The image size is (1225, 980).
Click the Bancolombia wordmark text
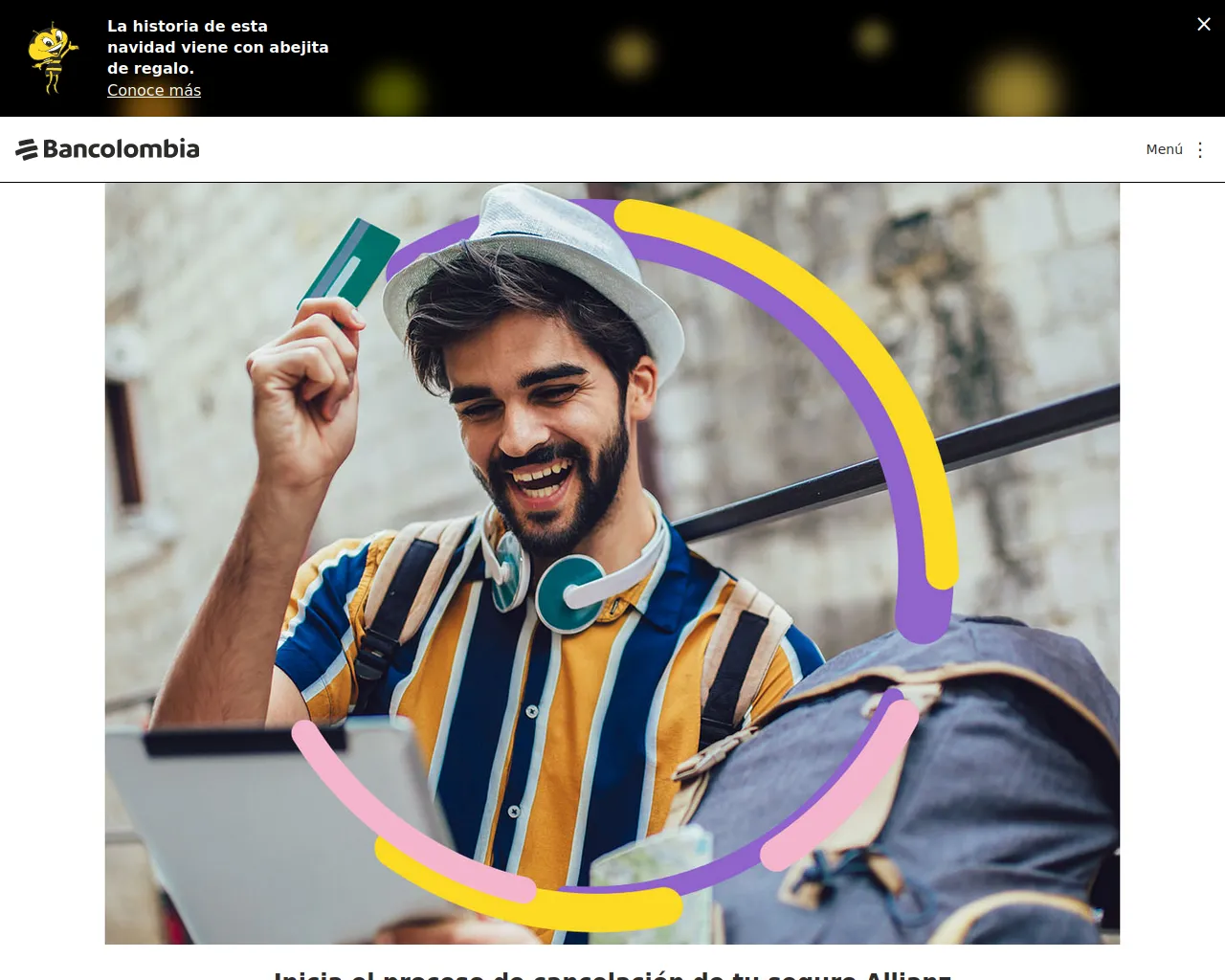(x=121, y=148)
